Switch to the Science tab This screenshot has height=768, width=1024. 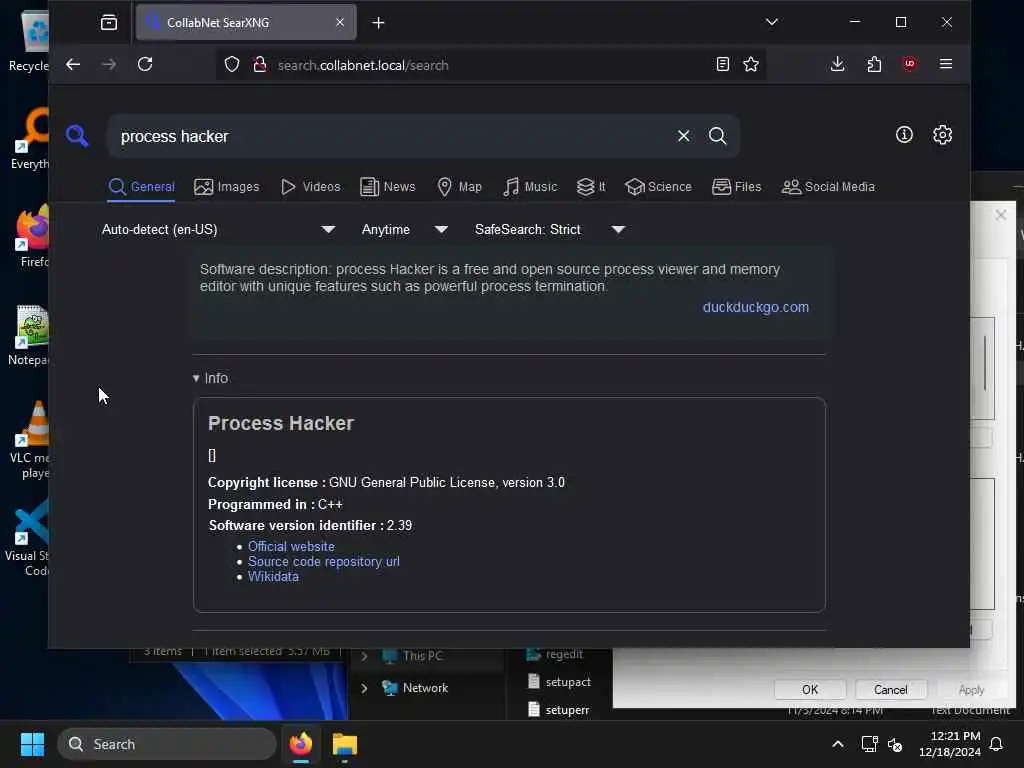[x=658, y=187]
